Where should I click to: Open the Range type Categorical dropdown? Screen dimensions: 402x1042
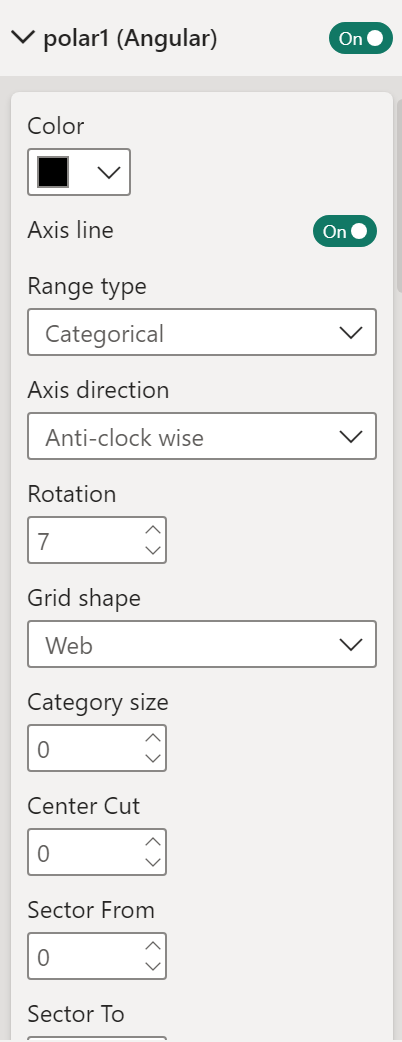tap(202, 332)
